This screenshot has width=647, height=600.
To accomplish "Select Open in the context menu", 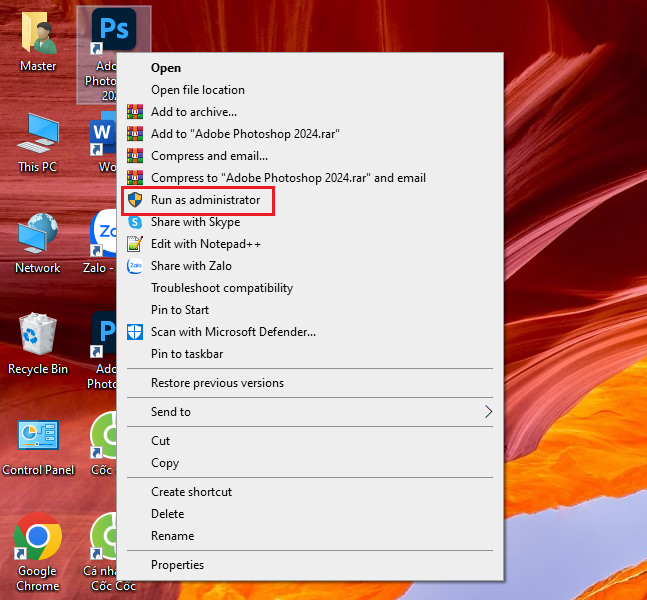I will point(166,68).
